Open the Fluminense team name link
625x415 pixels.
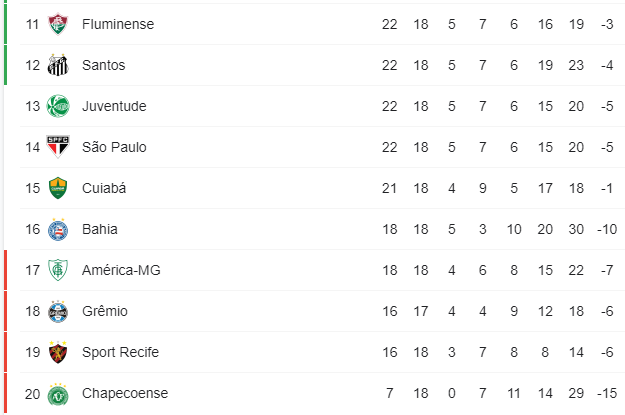(118, 24)
